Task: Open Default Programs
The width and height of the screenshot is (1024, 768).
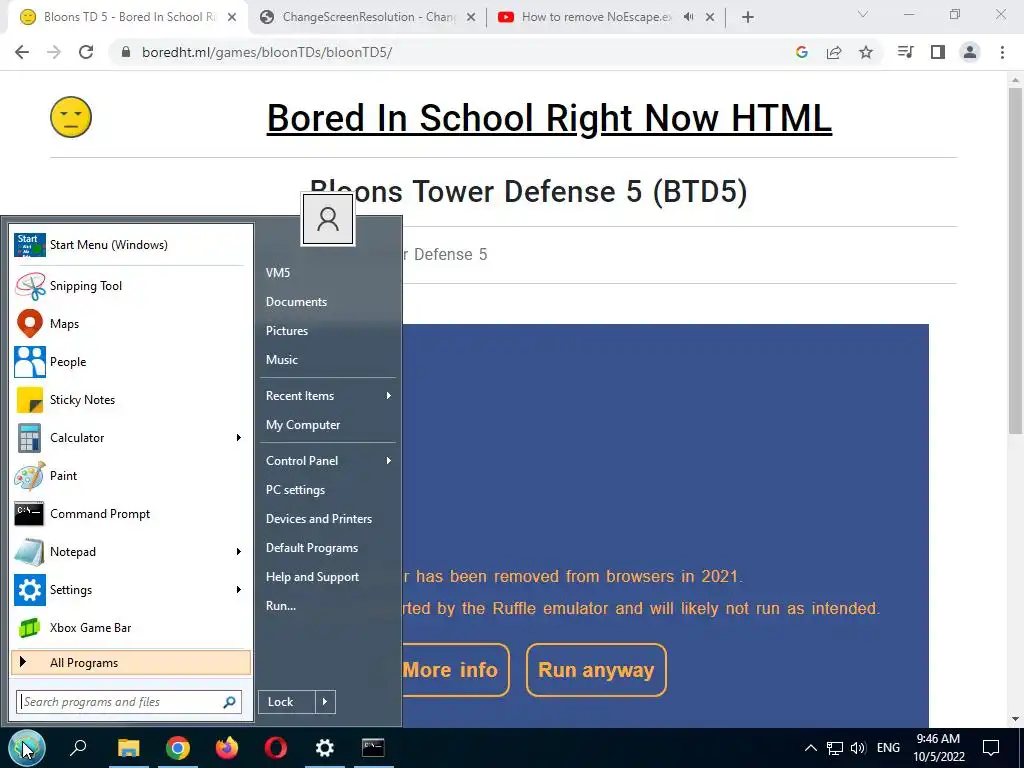Action: (x=312, y=548)
